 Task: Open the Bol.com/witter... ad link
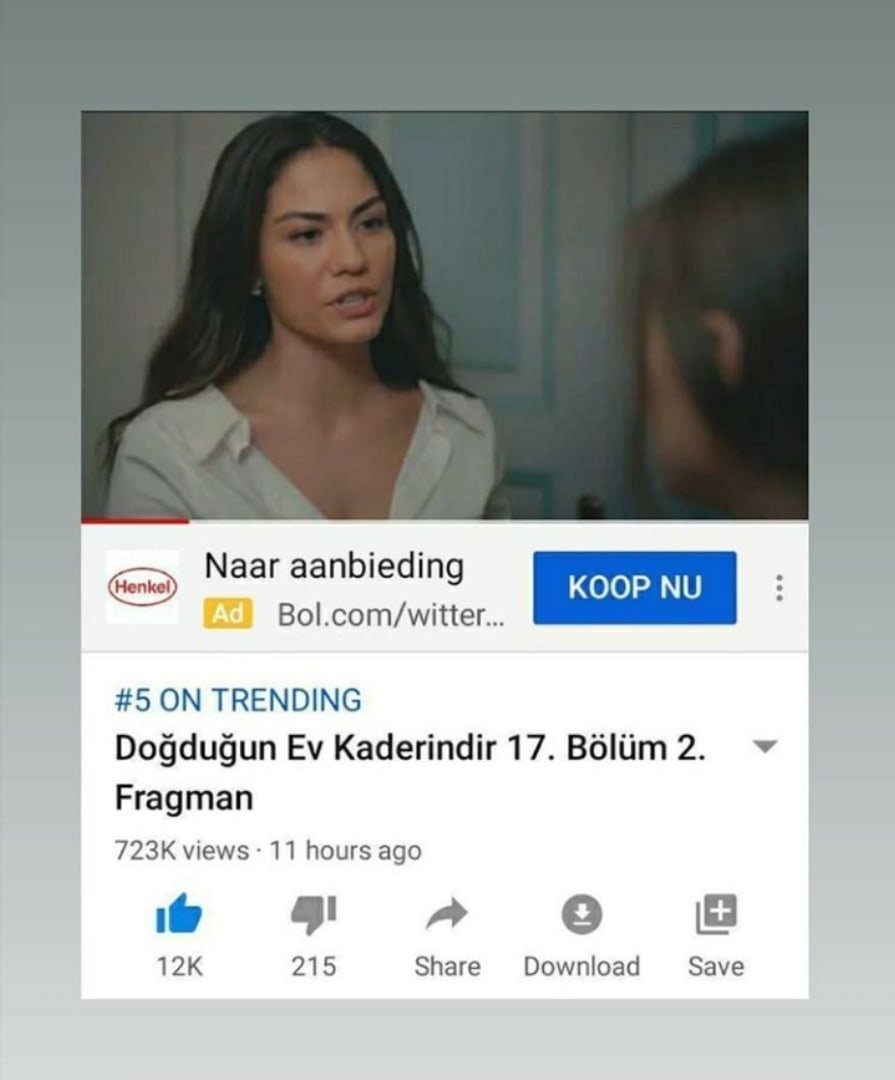(391, 614)
